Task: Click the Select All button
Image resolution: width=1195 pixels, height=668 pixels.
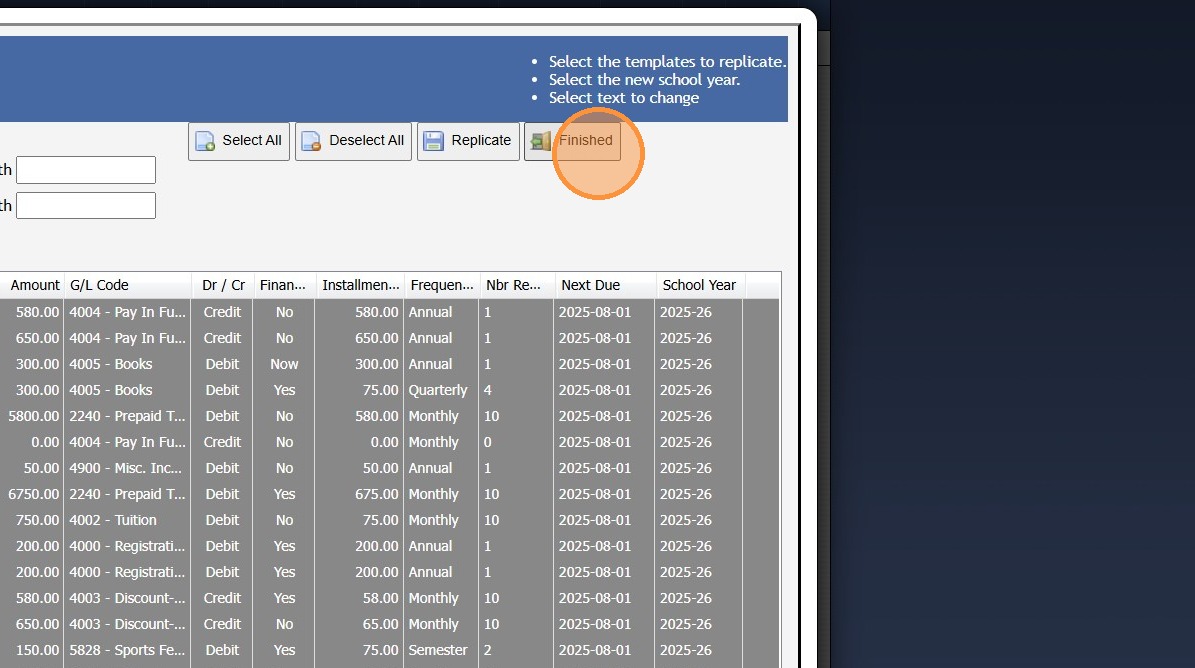Action: coord(239,141)
